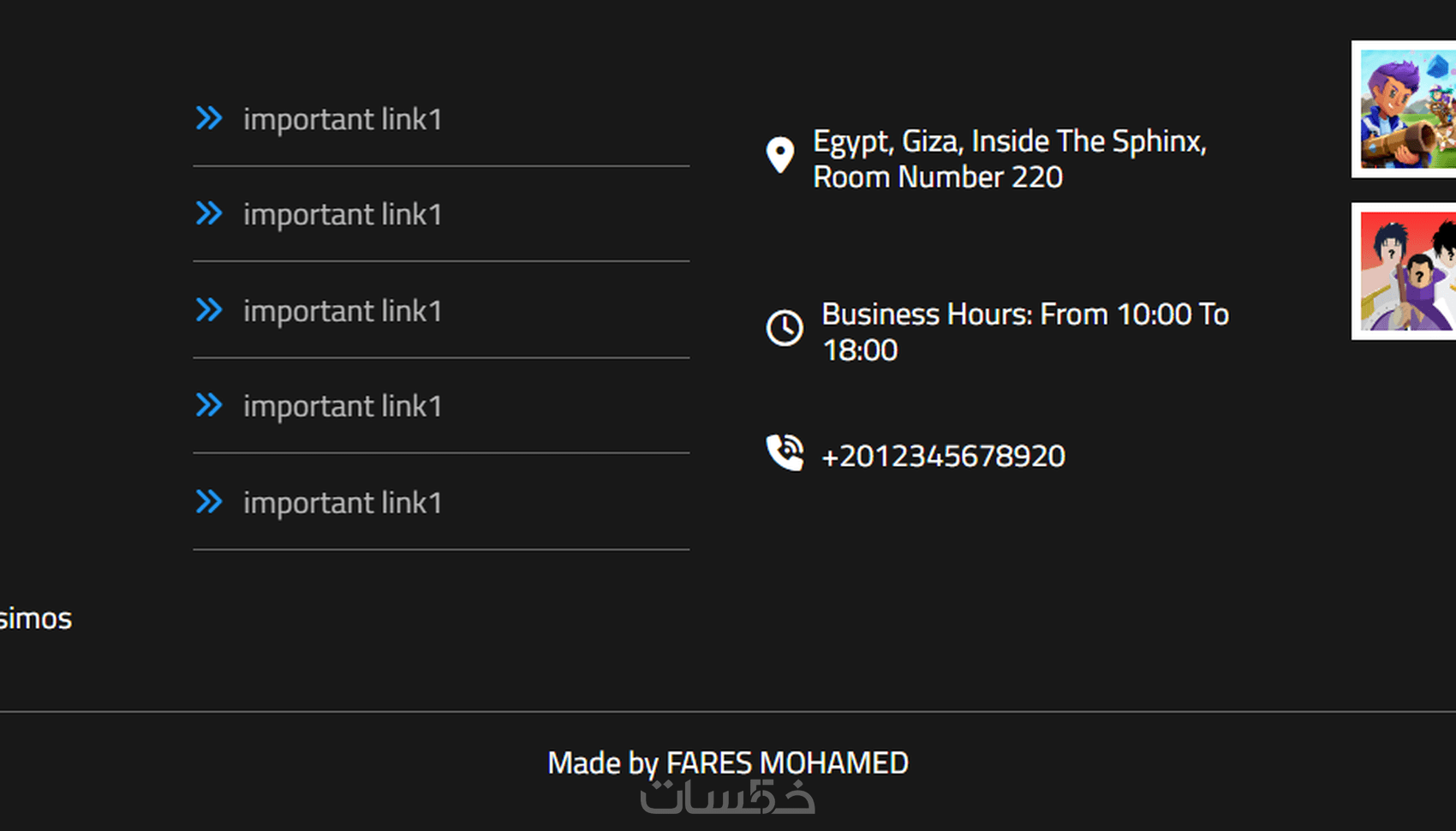Open the fourth important link1 text link
The image size is (1456, 831).
[x=343, y=406]
